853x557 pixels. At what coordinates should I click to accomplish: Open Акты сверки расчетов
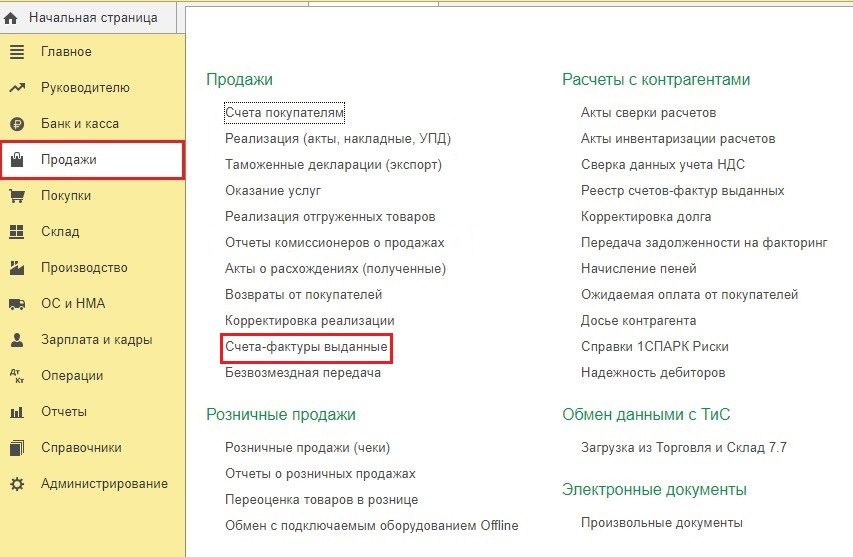pos(648,113)
